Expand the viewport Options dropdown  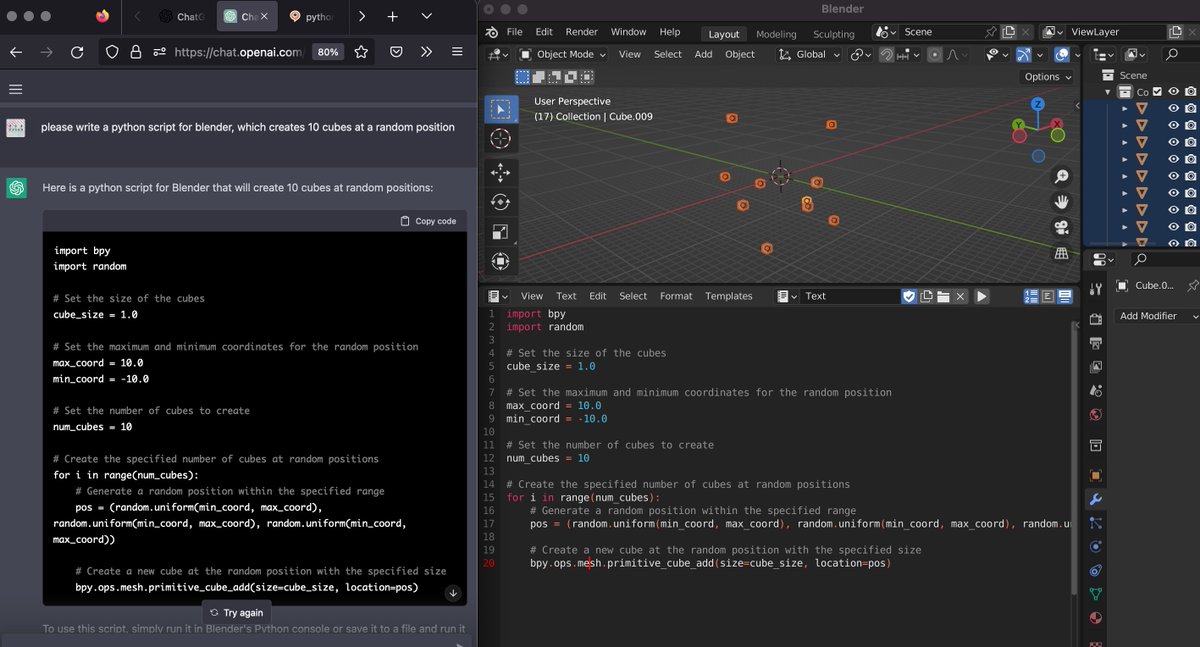(1047, 76)
